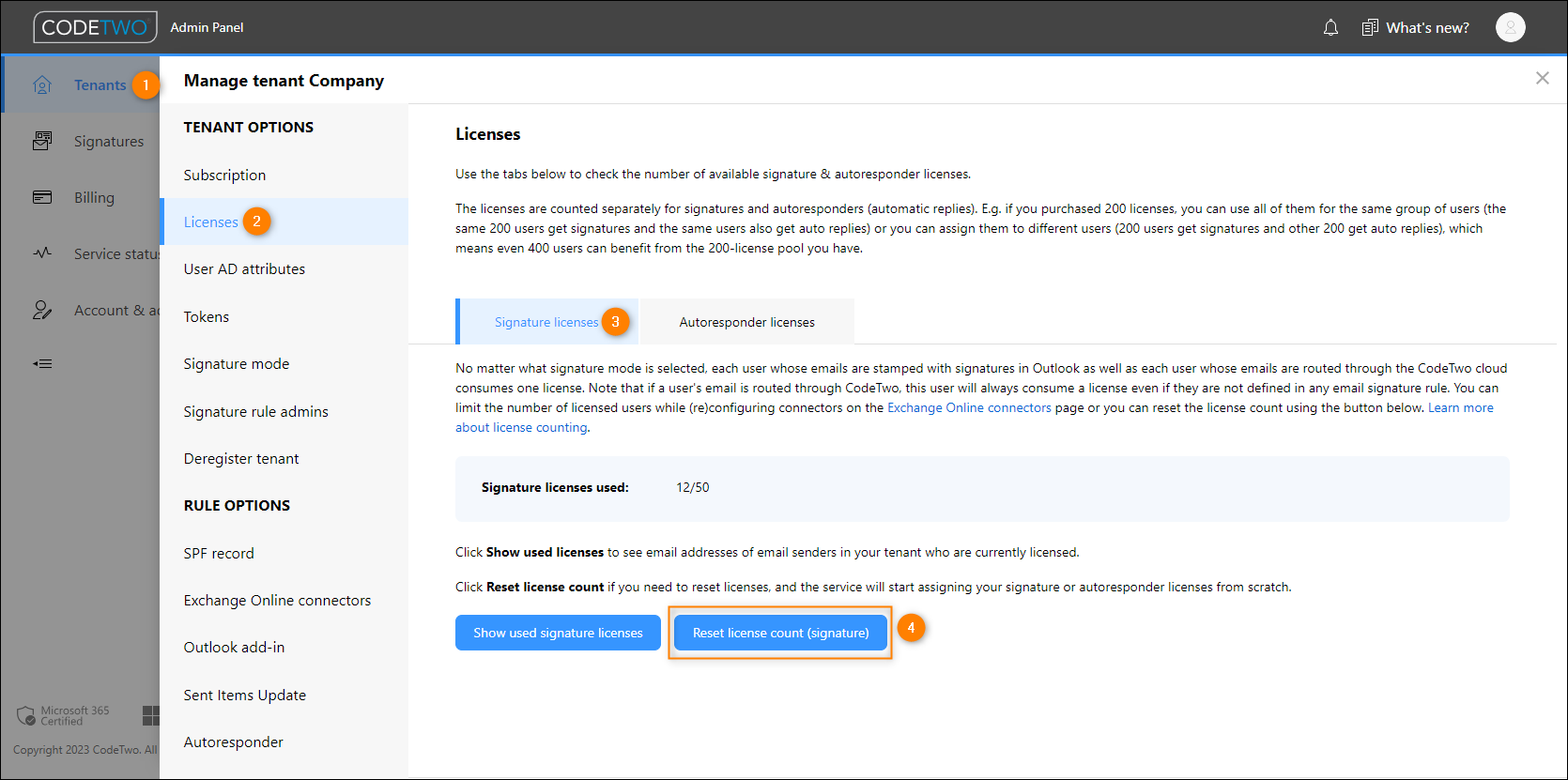Open Autoresponder rule option

pyautogui.click(x=233, y=742)
